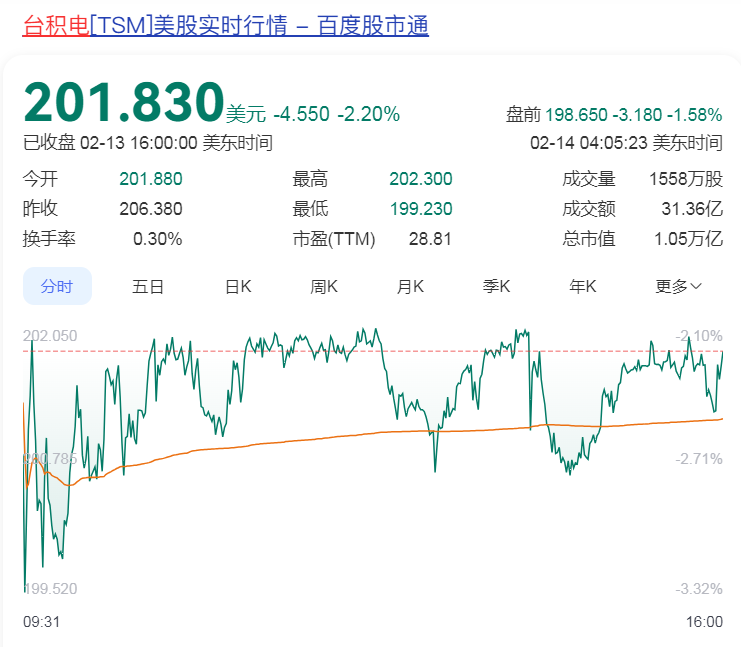Screen dimensions: 741x647
Task: Click the pre-market timestamp 02-14 04:05:23
Action: click(588, 143)
